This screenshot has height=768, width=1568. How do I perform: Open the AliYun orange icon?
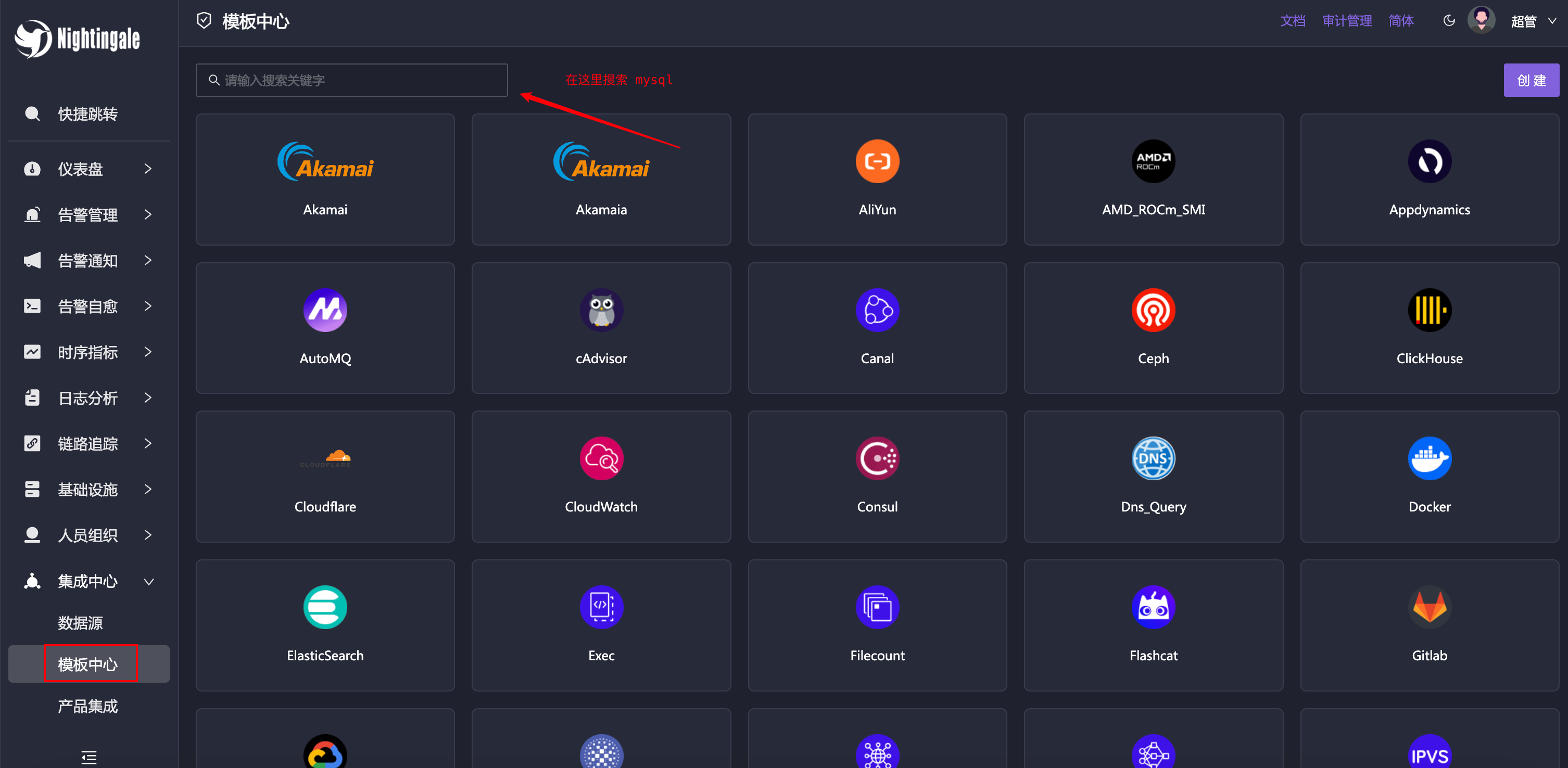(877, 161)
